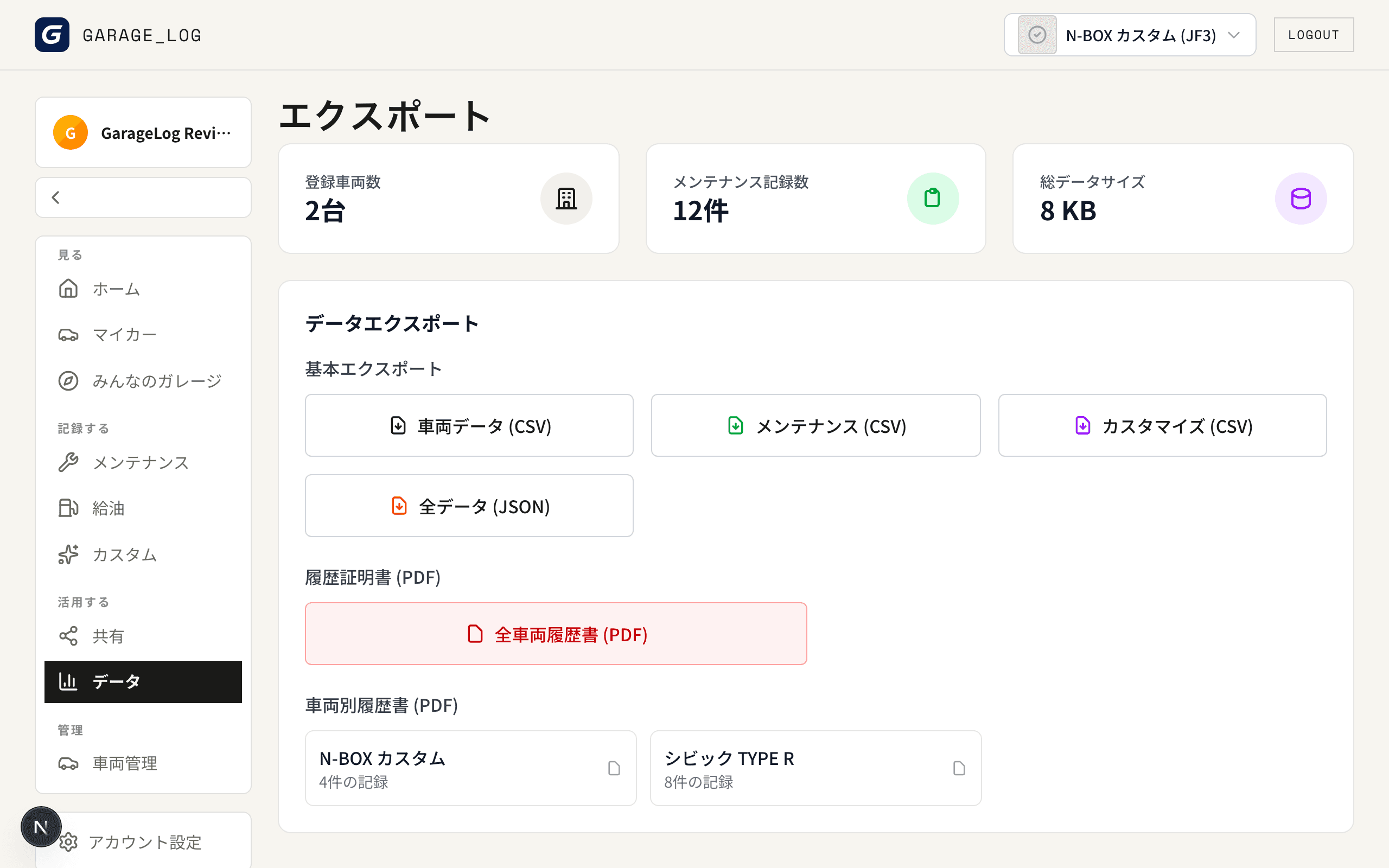Click the 4件の記録 text
Viewport: 1389px width, 868px height.
[354, 782]
